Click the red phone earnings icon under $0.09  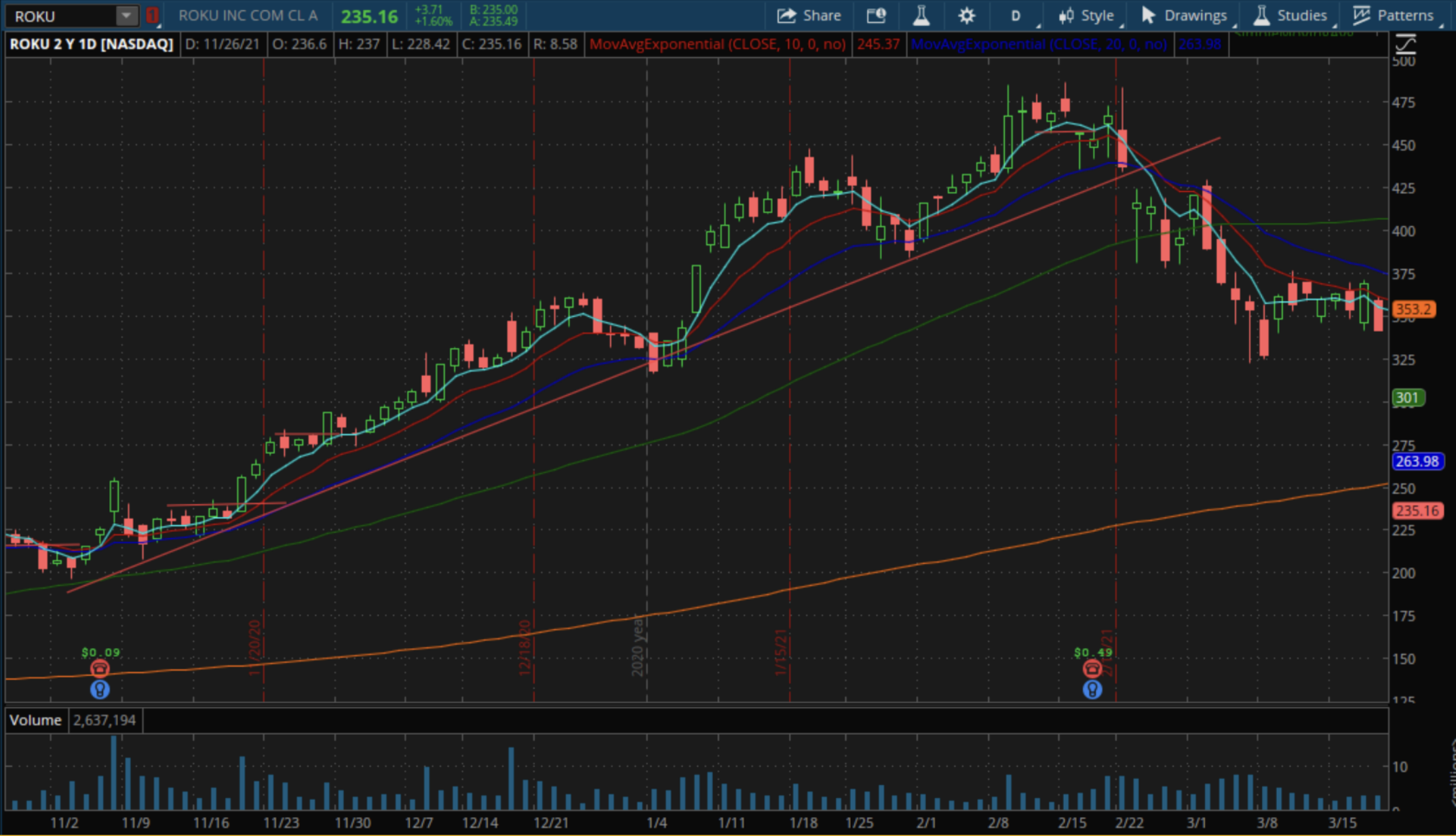(x=100, y=668)
